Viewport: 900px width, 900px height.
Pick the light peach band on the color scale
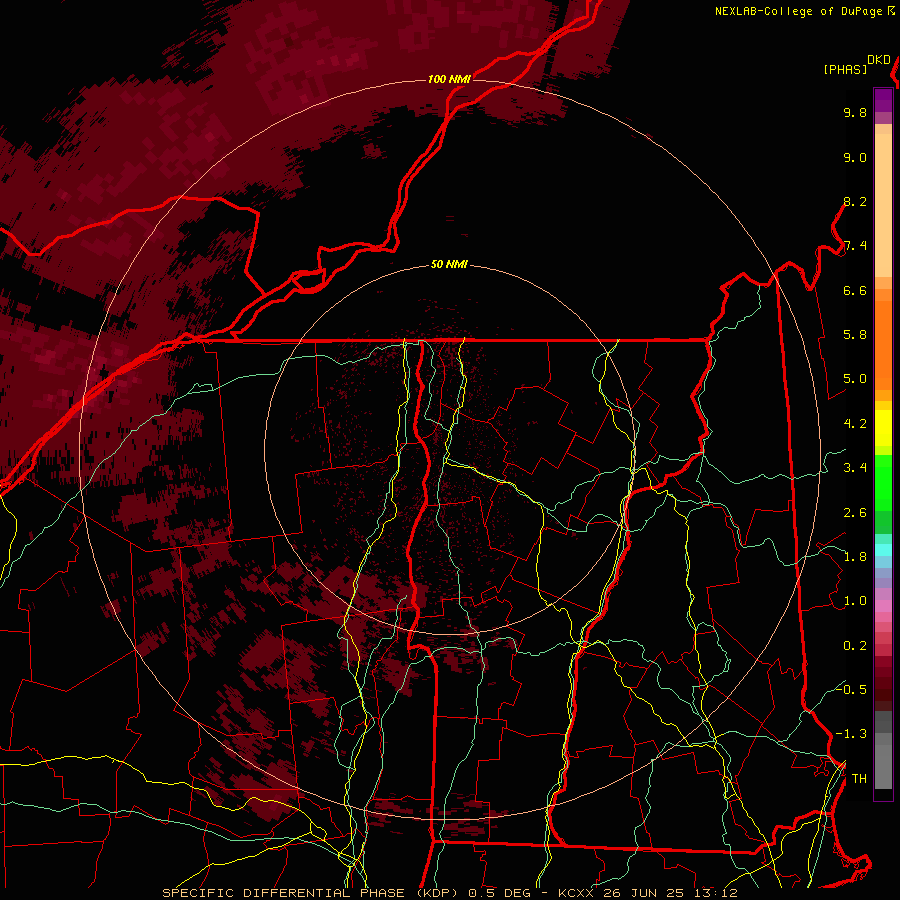point(883,205)
